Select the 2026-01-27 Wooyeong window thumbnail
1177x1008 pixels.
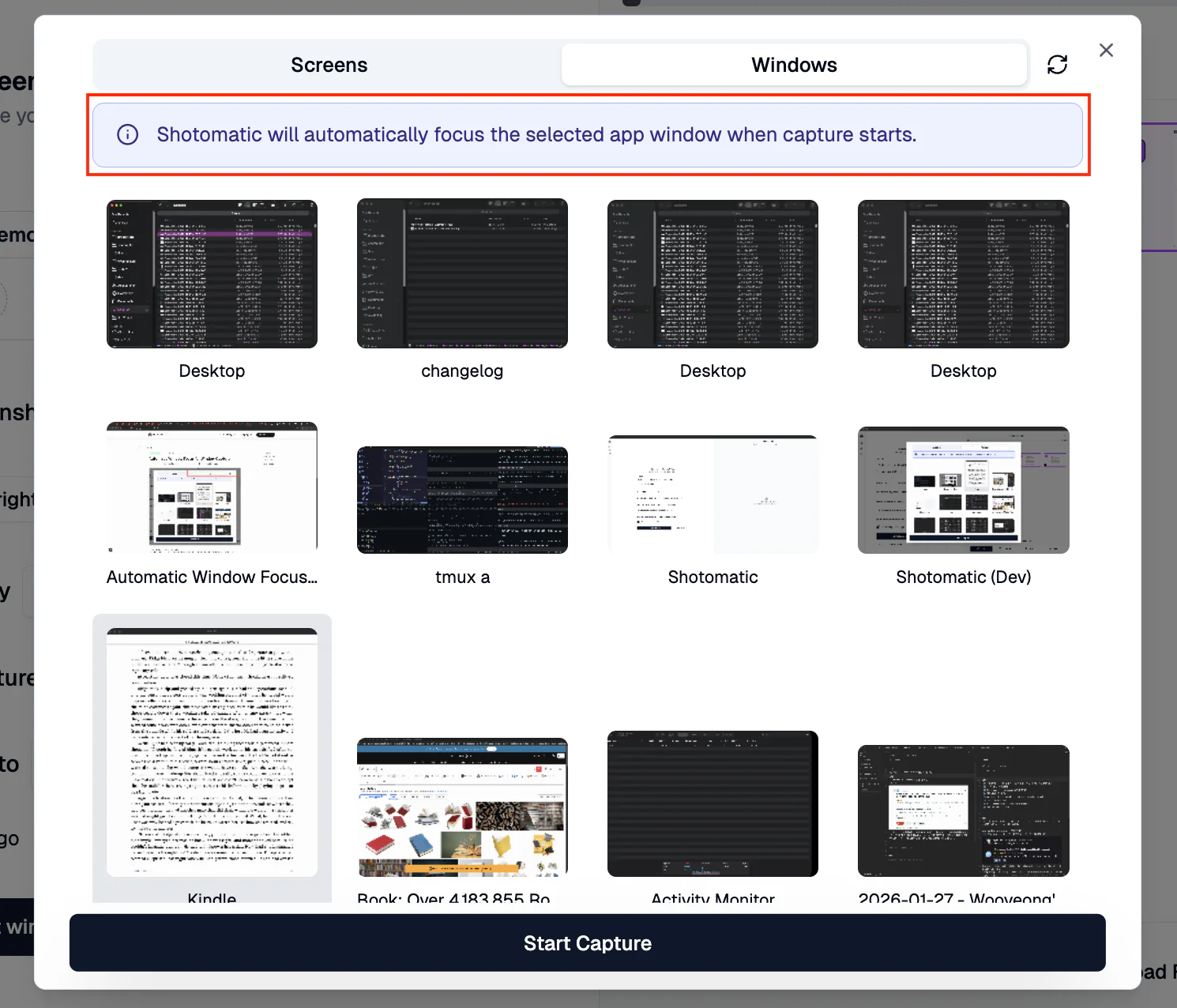[x=963, y=811]
